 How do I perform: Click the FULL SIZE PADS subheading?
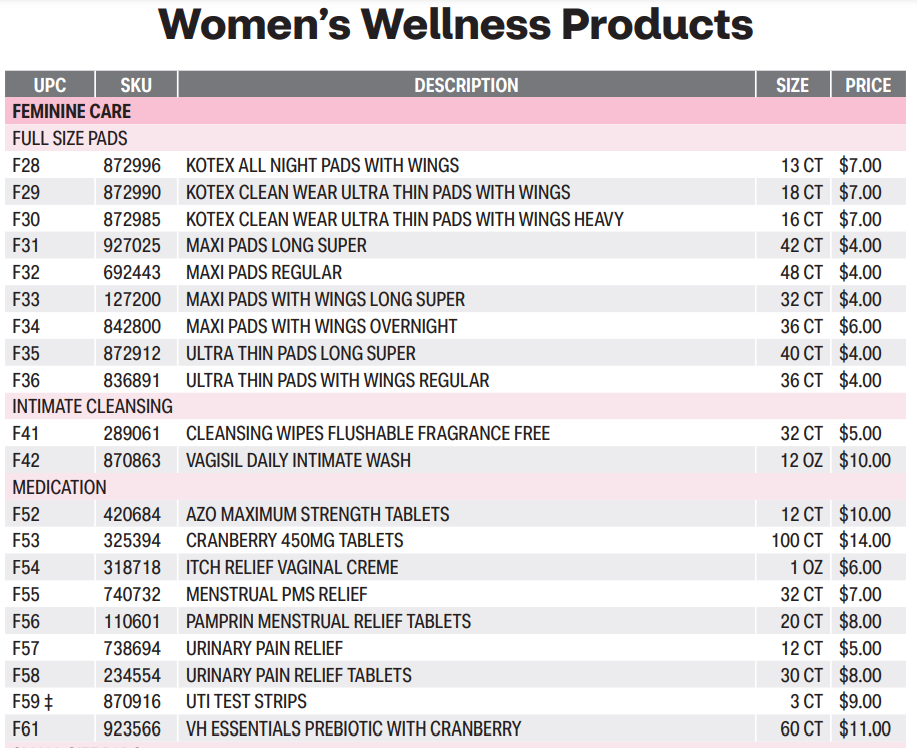70,138
